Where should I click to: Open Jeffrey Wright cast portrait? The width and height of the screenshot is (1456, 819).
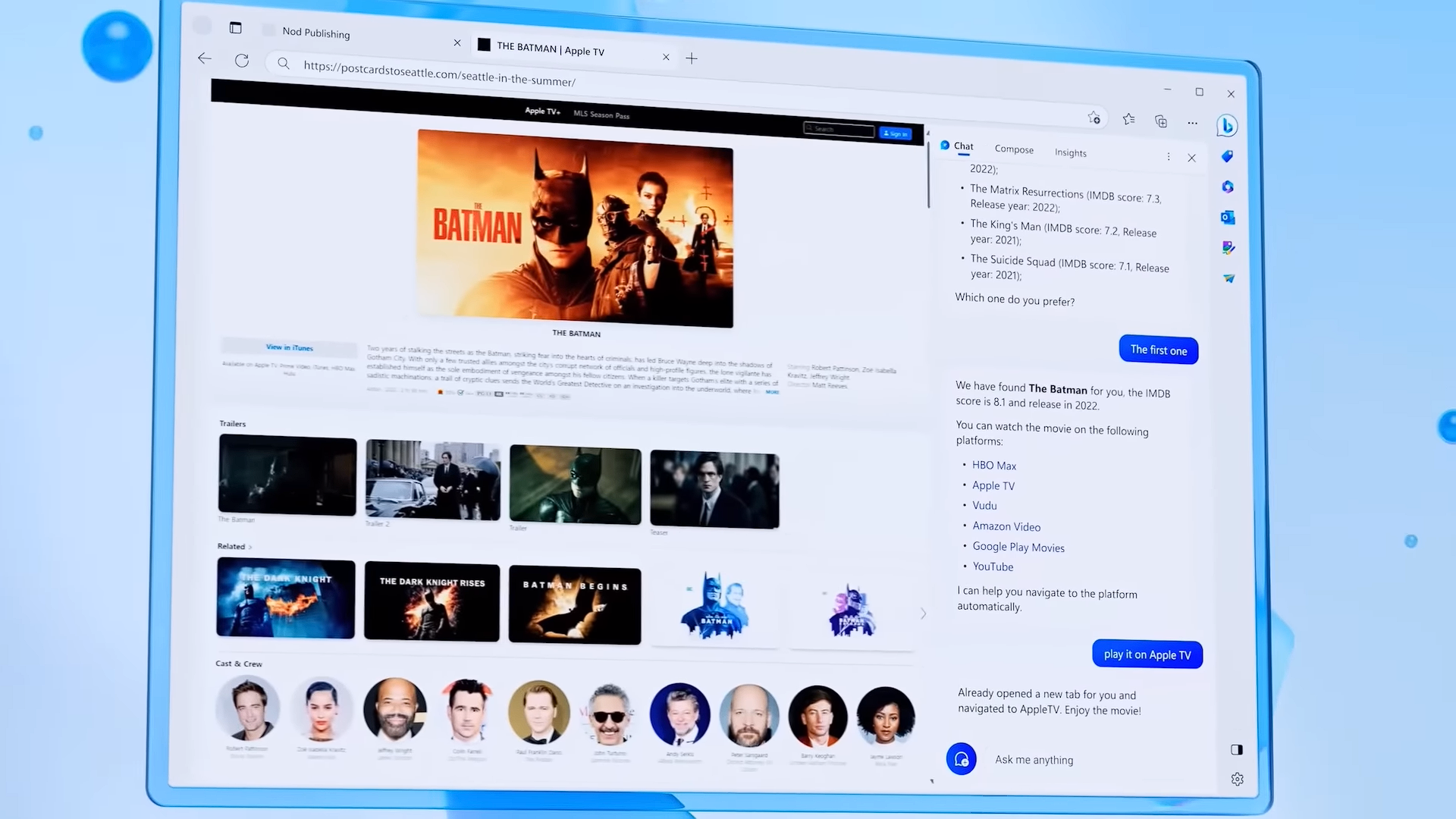coord(394,710)
